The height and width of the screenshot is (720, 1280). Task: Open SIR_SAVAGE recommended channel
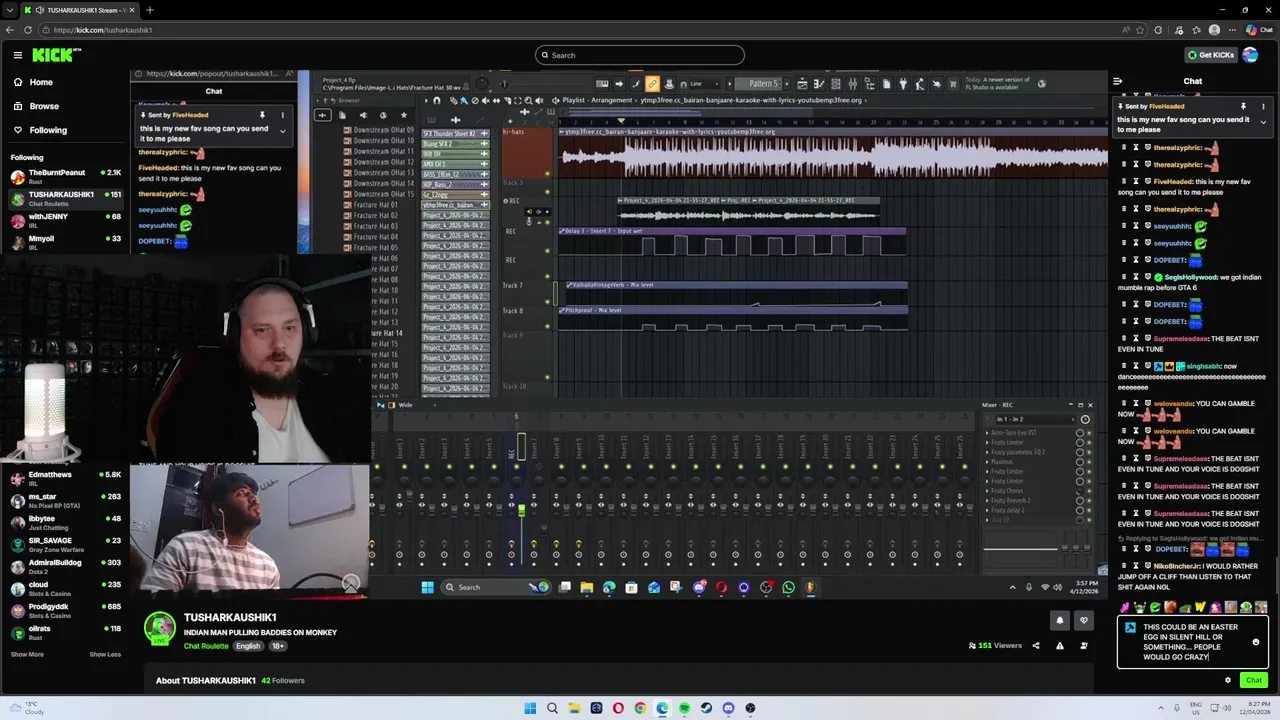[65, 544]
